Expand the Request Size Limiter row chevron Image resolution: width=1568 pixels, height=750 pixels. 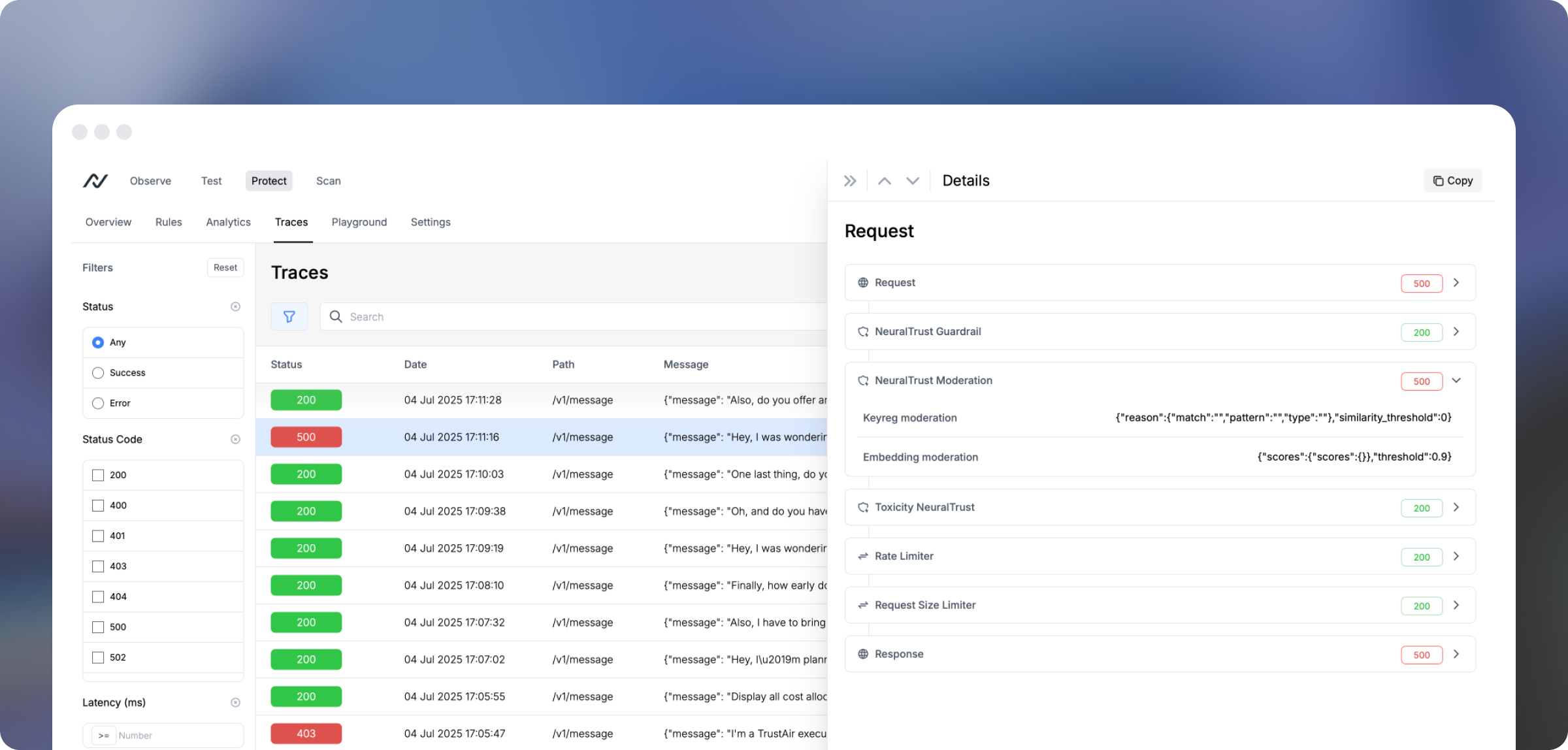[x=1456, y=605]
